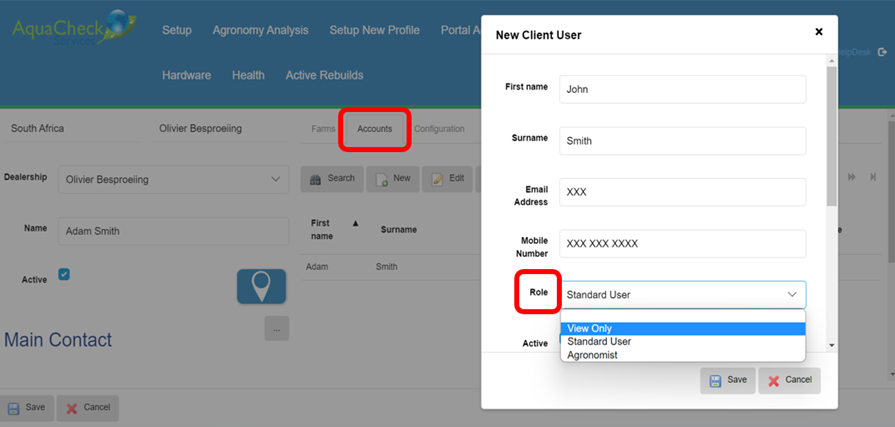Save the new client user in dialog

point(728,380)
